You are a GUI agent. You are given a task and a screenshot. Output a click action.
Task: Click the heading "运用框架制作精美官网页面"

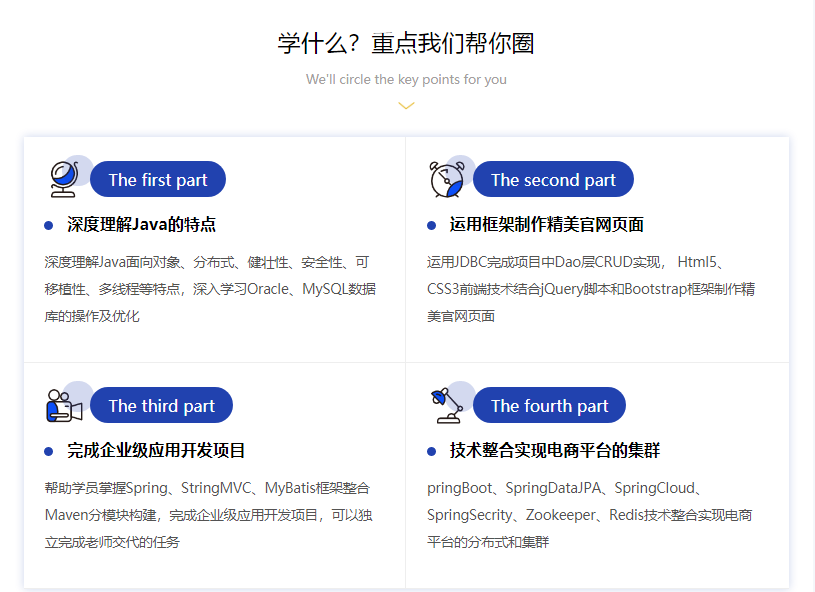click(x=546, y=225)
